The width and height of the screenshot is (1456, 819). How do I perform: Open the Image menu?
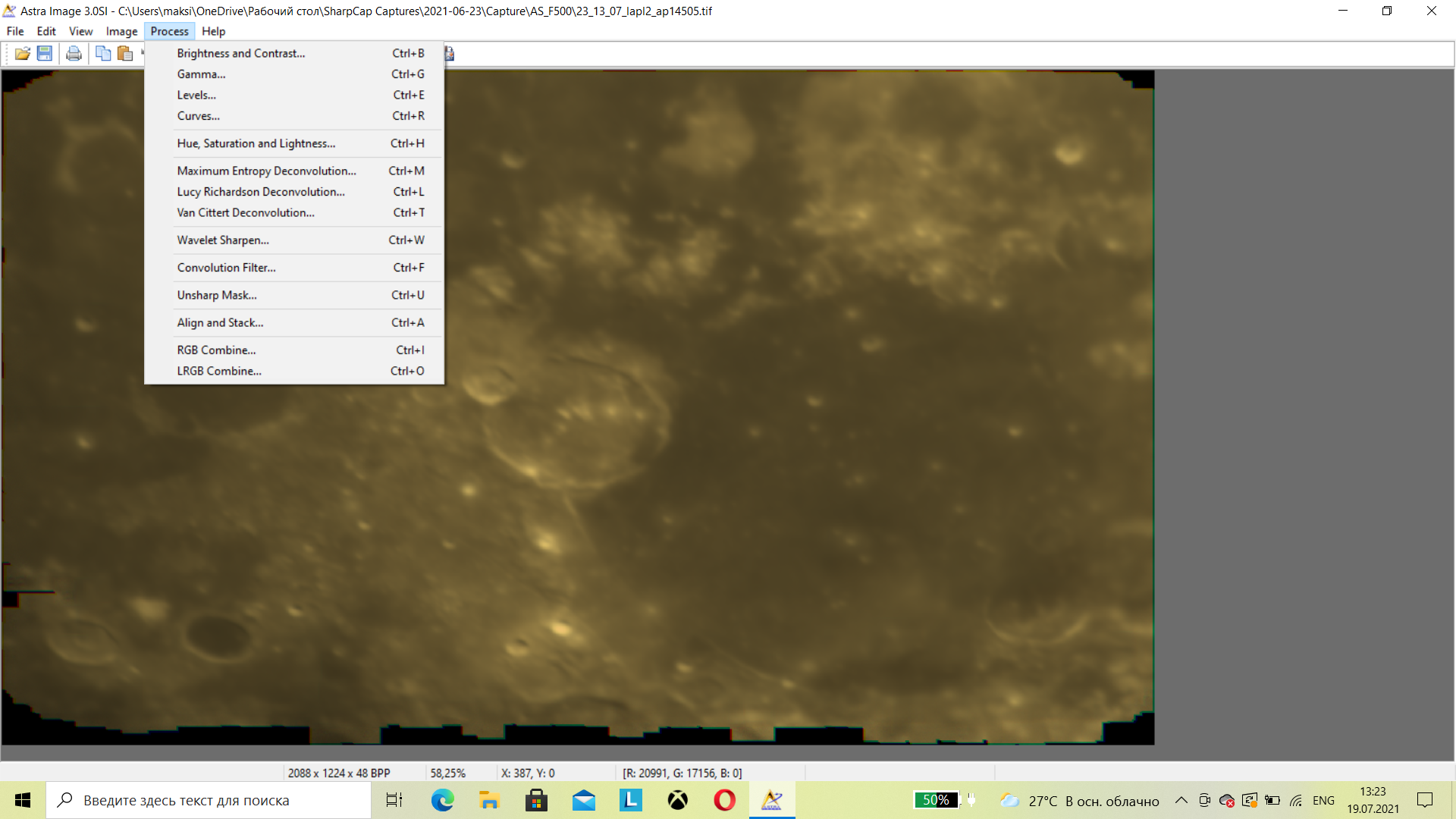pos(121,31)
